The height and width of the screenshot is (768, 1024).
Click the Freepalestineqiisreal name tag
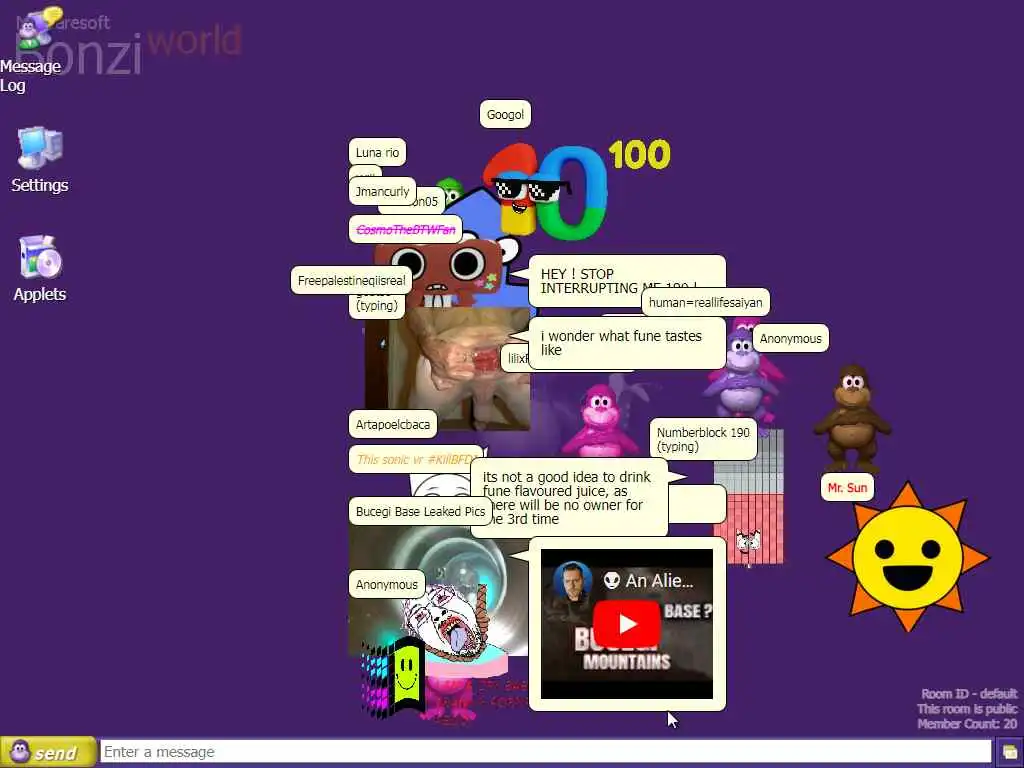(x=351, y=280)
